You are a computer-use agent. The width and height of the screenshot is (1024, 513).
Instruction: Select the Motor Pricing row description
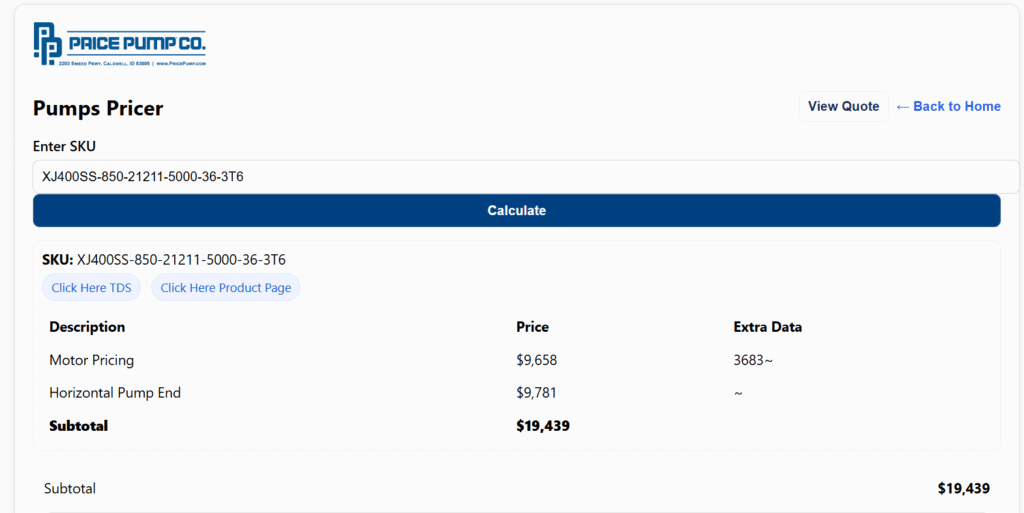91,360
